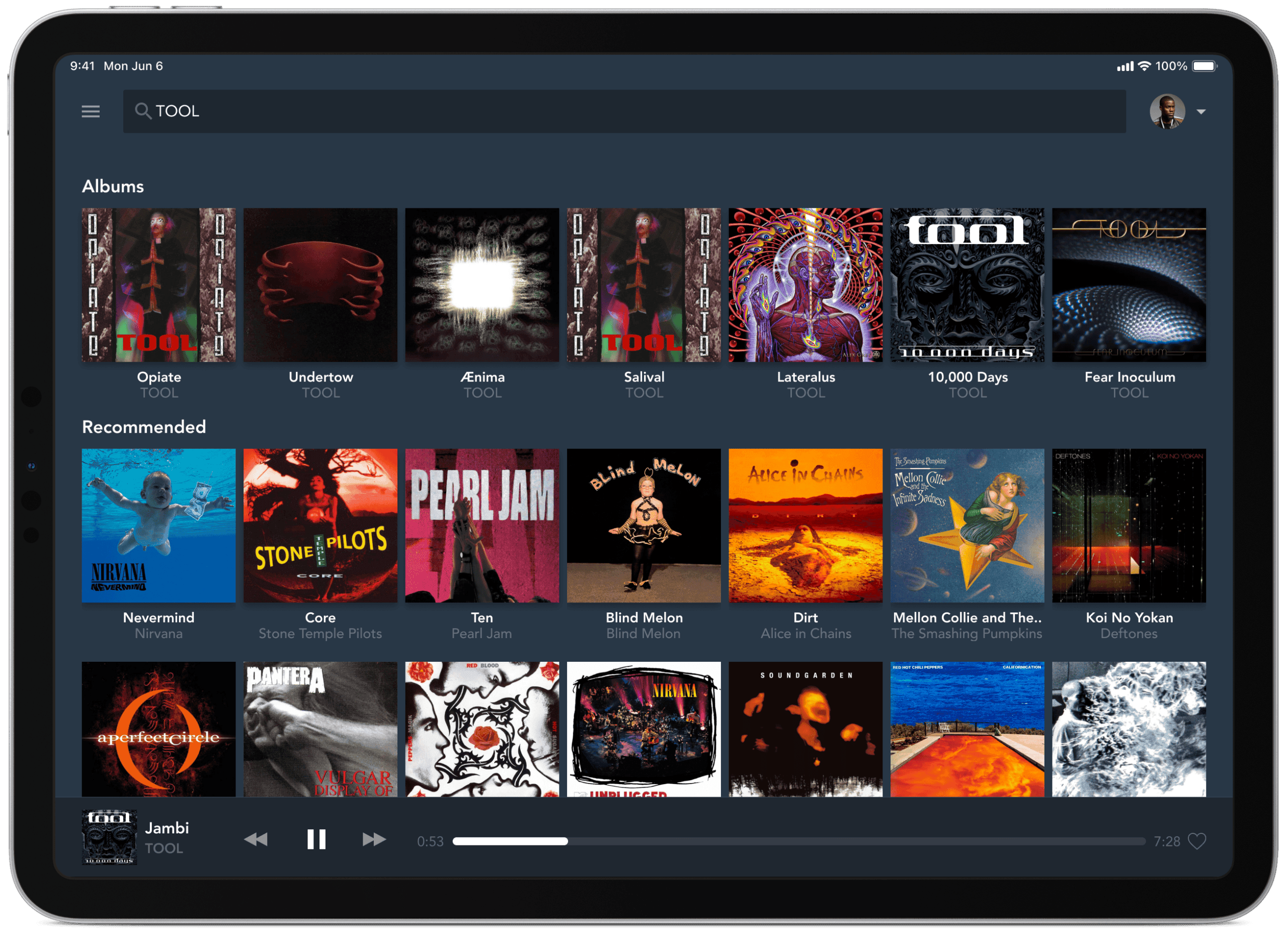Viewport: 1288px width, 932px height.
Task: Open Nirvana Unplugged album cover
Action: [644, 729]
